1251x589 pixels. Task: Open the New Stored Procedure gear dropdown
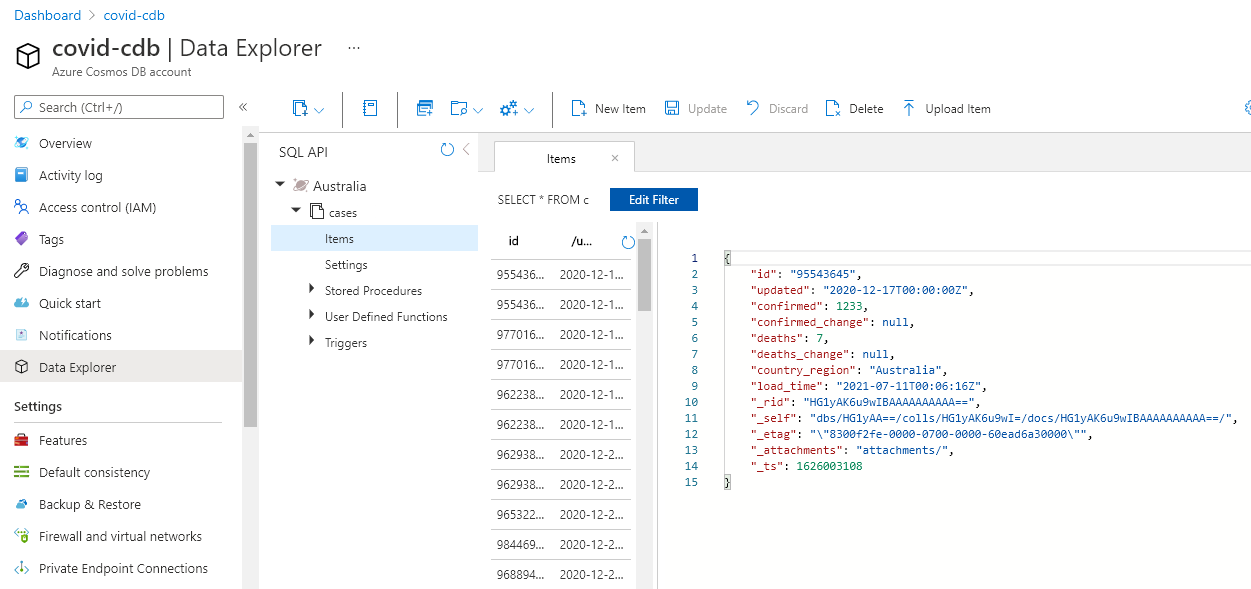517,108
